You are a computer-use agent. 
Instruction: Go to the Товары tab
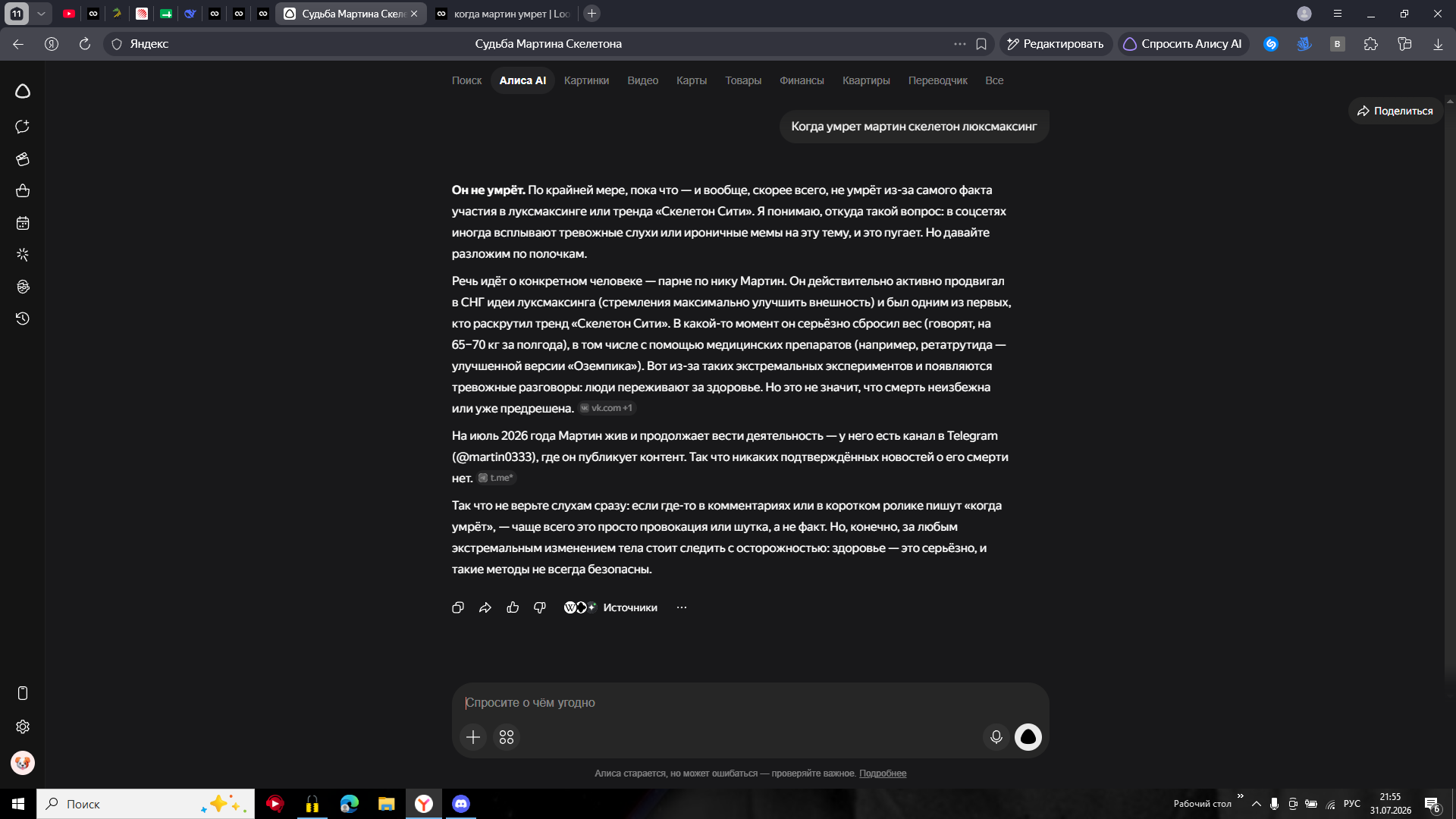click(x=743, y=80)
